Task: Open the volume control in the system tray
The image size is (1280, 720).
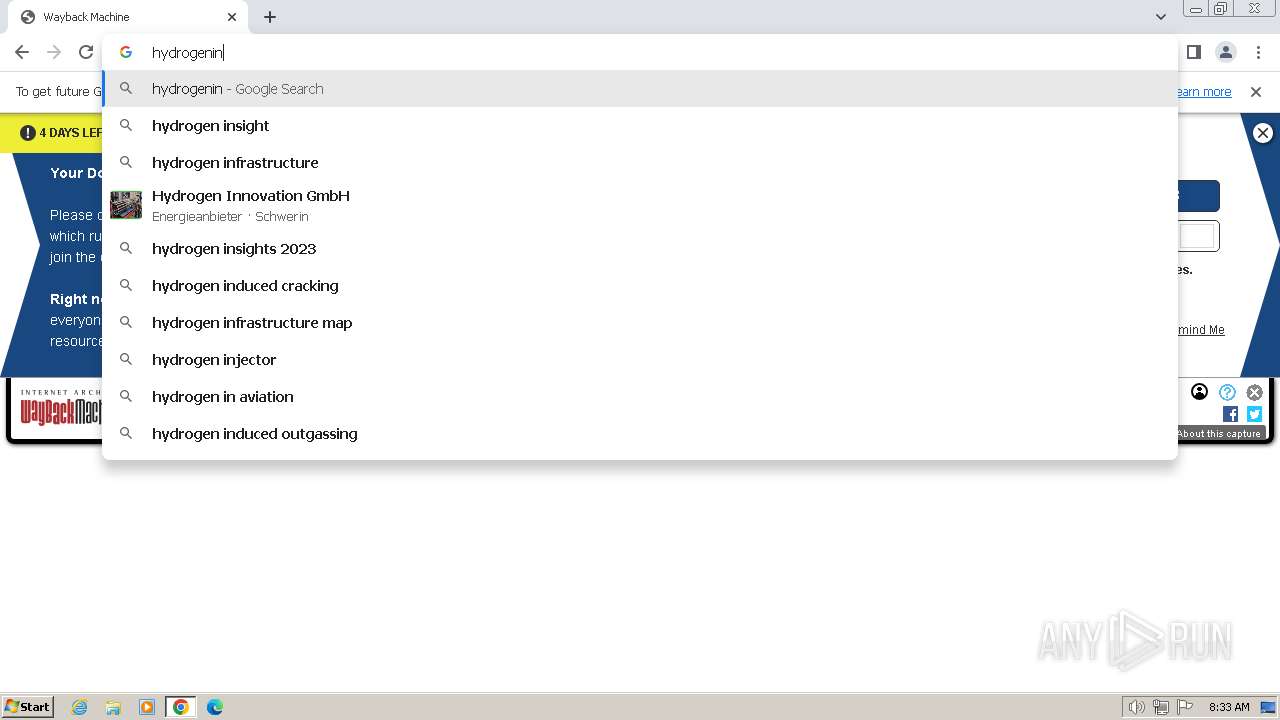Action: (x=1136, y=707)
